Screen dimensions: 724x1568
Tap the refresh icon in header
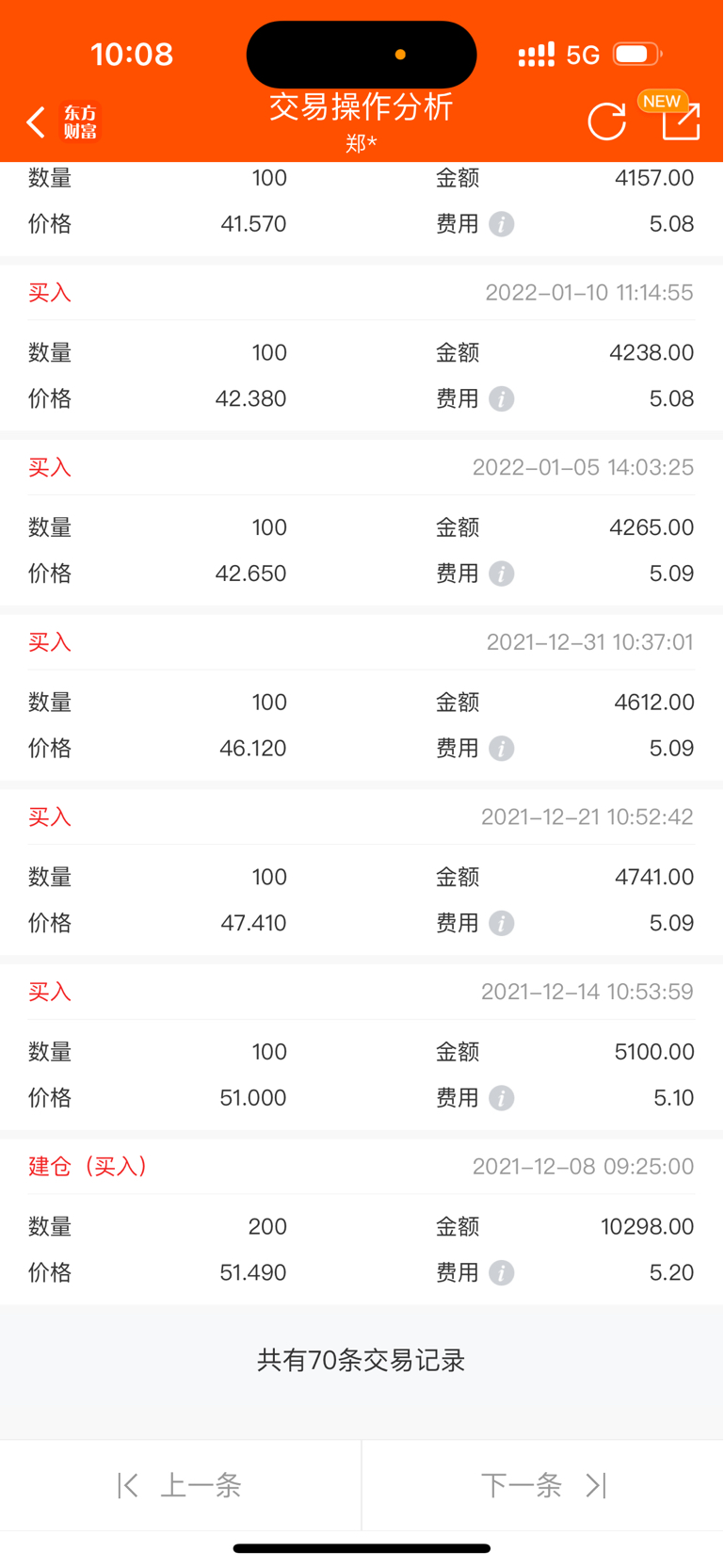pos(606,121)
